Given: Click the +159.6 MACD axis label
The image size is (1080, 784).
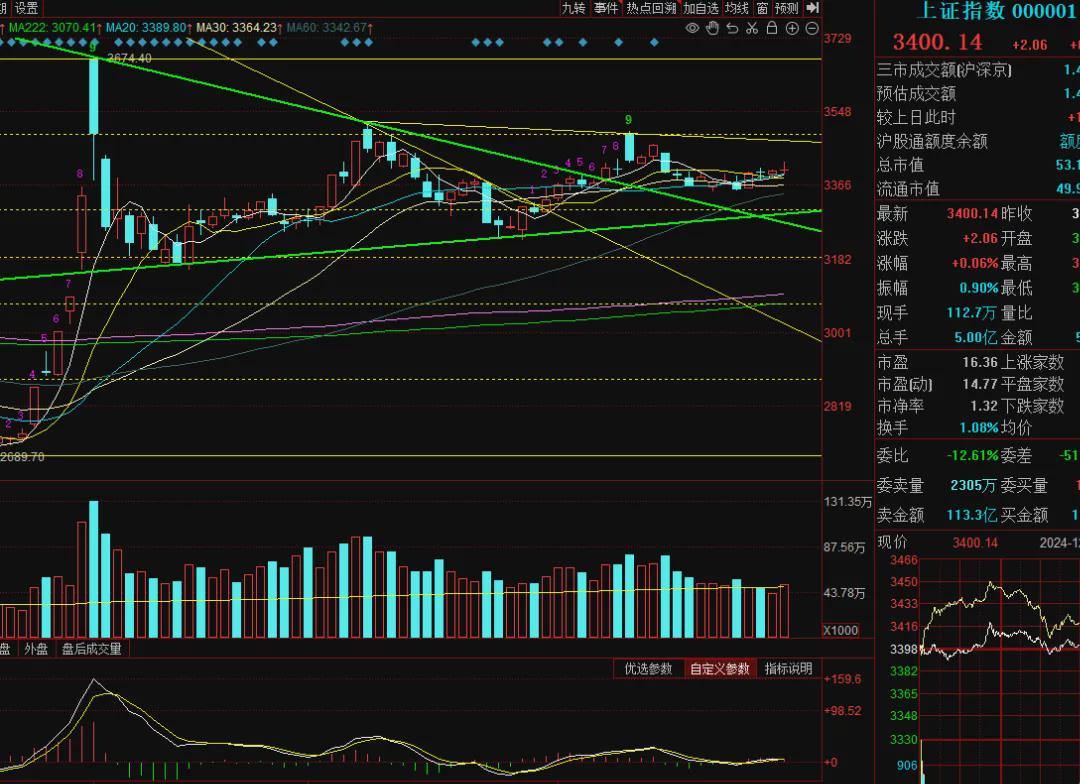Looking at the screenshot, I should click(x=842, y=679).
